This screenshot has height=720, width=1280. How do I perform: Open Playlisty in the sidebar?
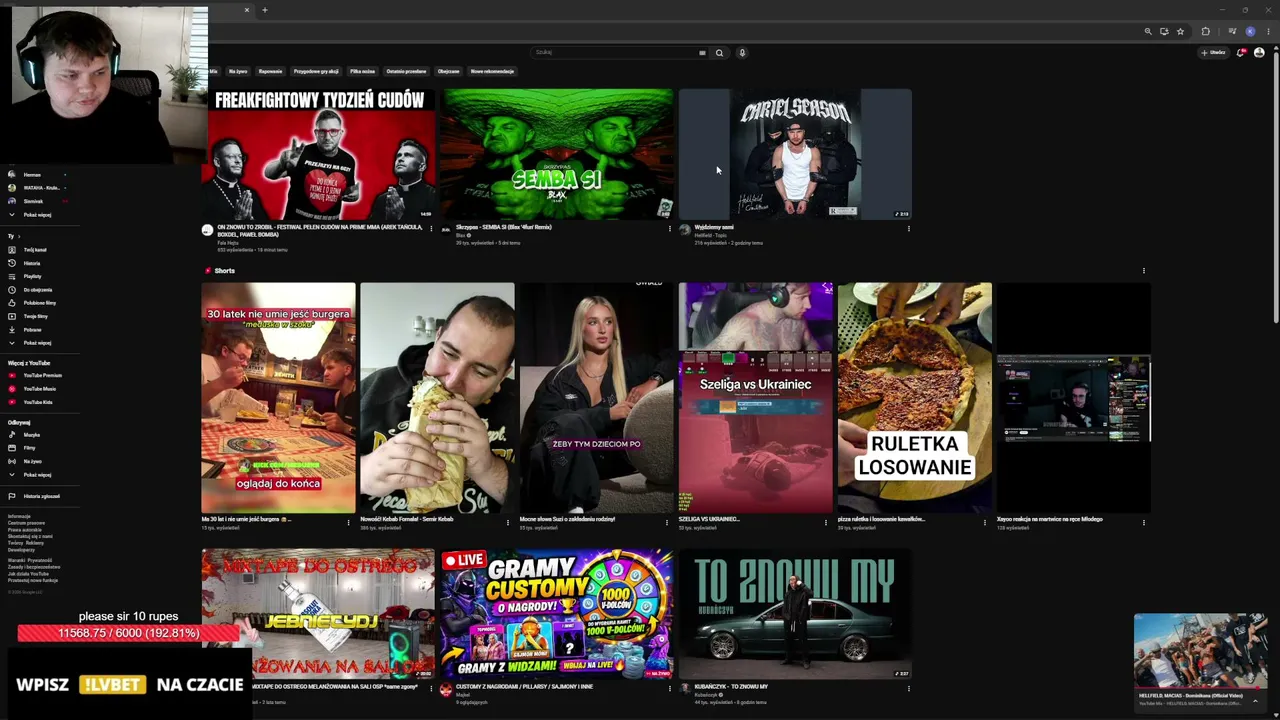tap(33, 276)
